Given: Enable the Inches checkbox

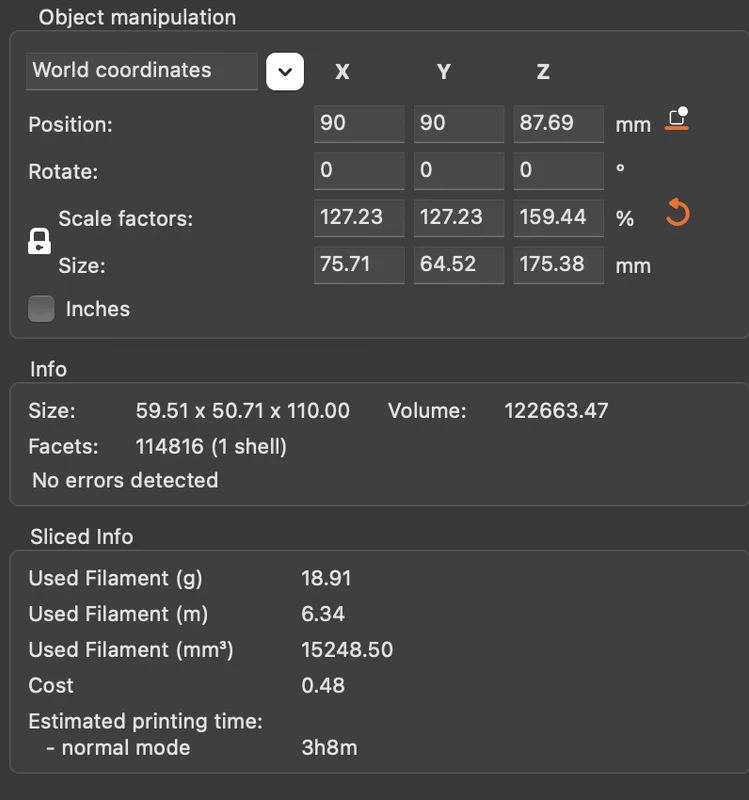Looking at the screenshot, I should 41,309.
